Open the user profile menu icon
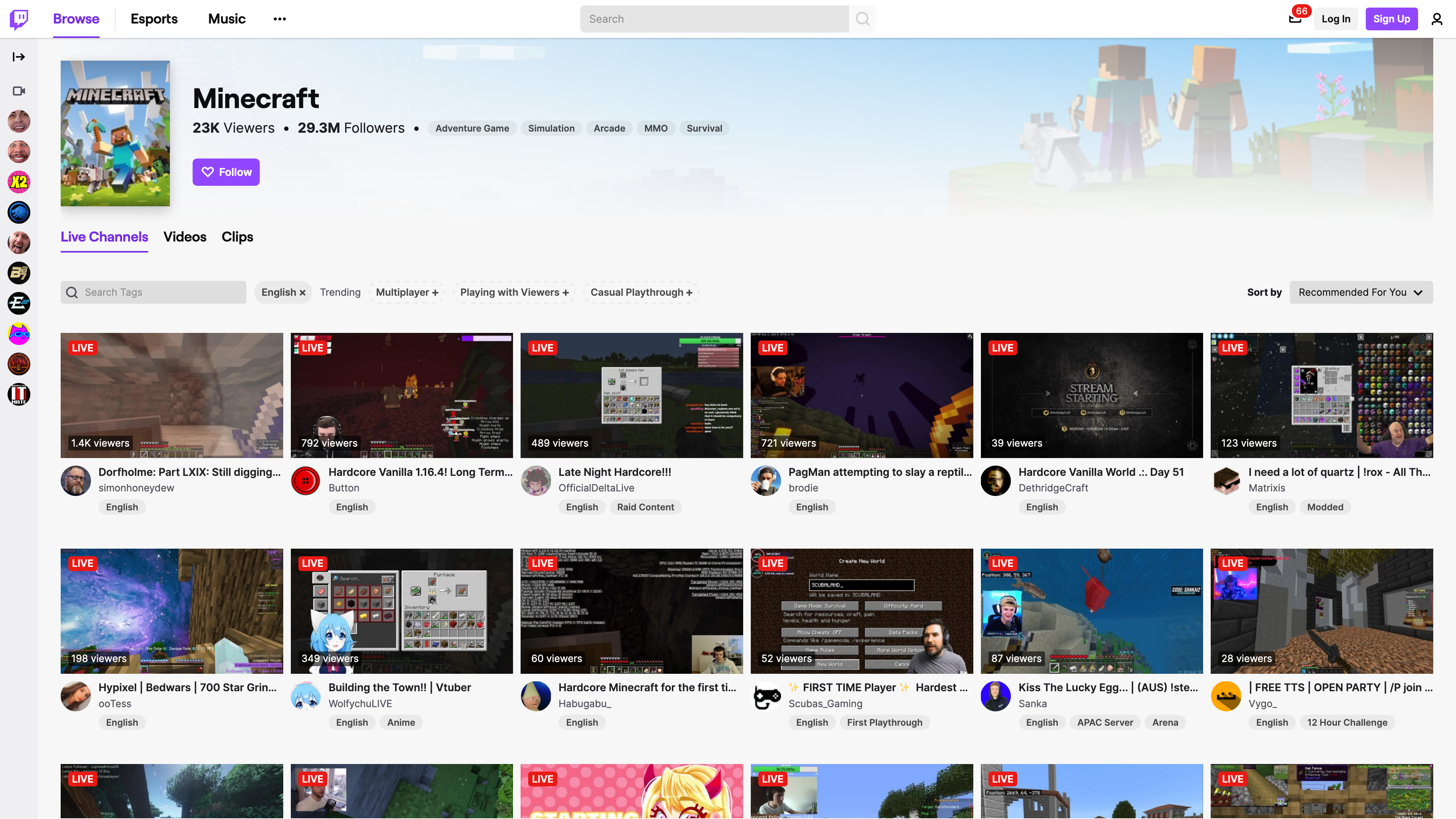Viewport: 1456px width, 819px height. pos(1436,19)
